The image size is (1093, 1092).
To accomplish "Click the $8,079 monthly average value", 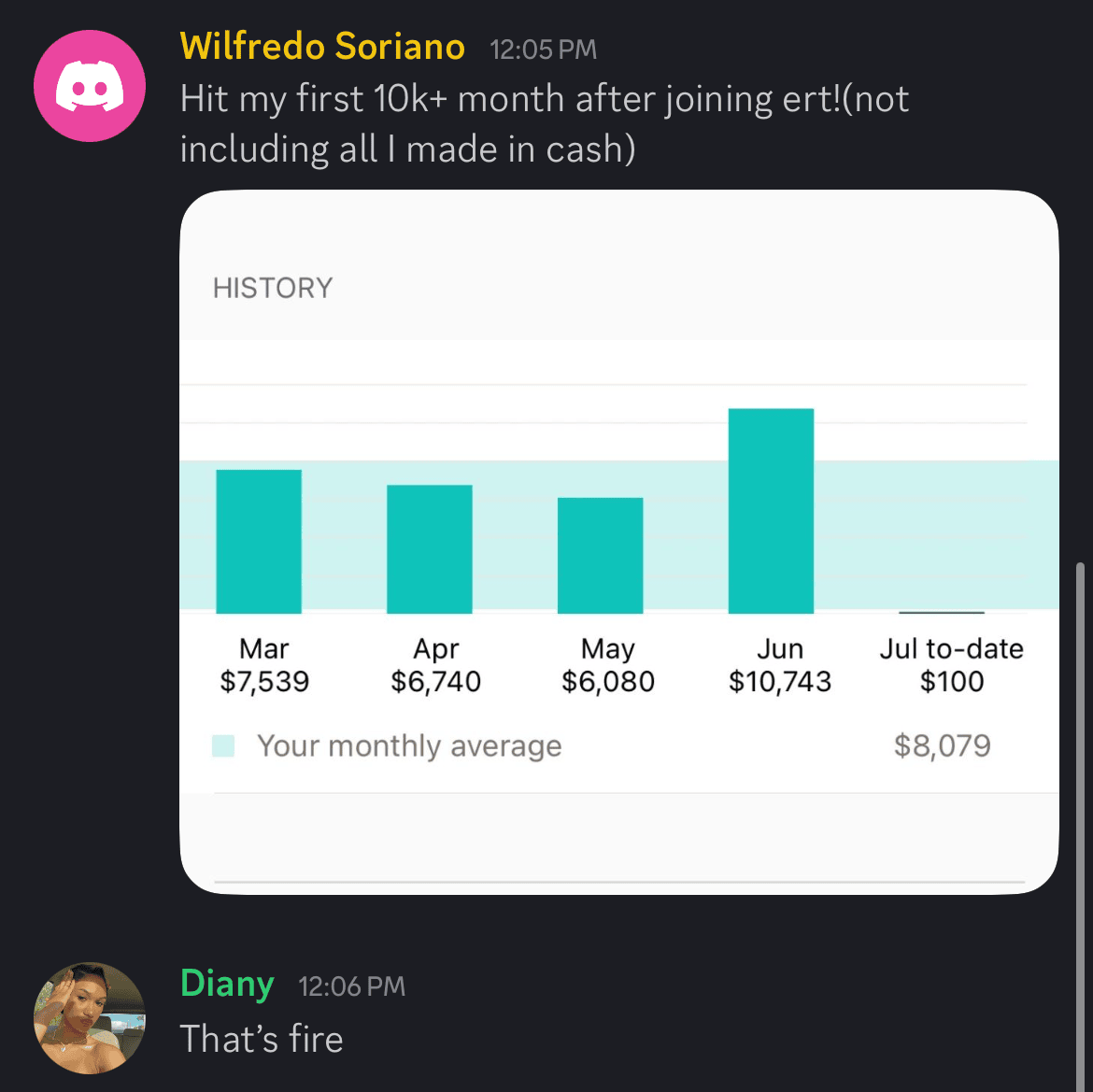I will point(942,745).
